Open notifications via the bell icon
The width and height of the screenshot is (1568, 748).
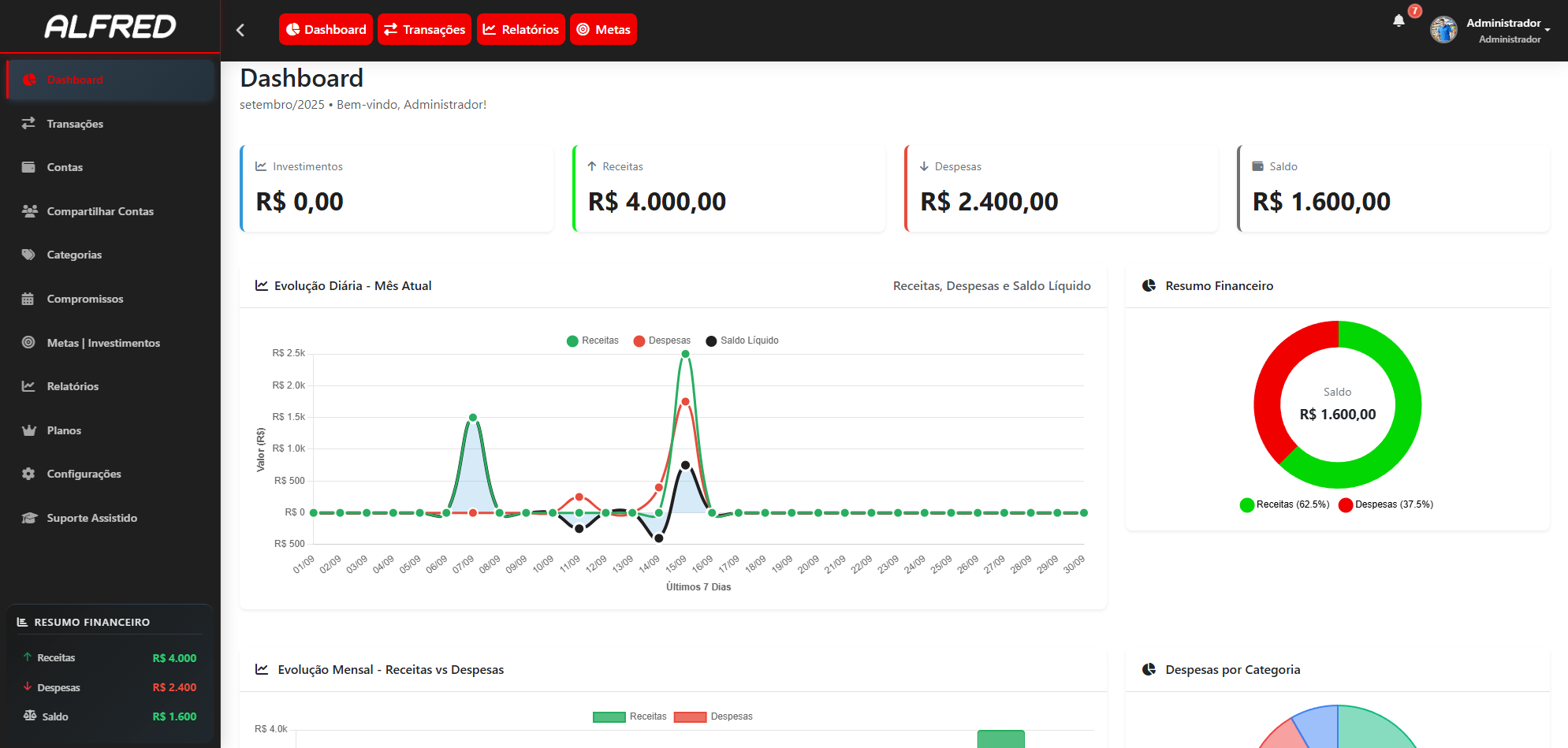pos(1399,23)
